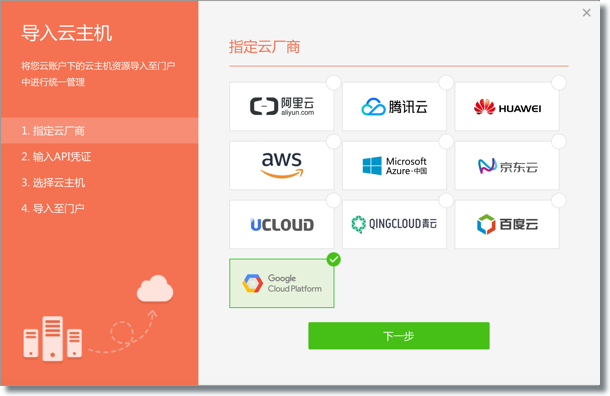Select the Huawei cloud vendor card
This screenshot has width=610, height=396.
pyautogui.click(x=507, y=106)
